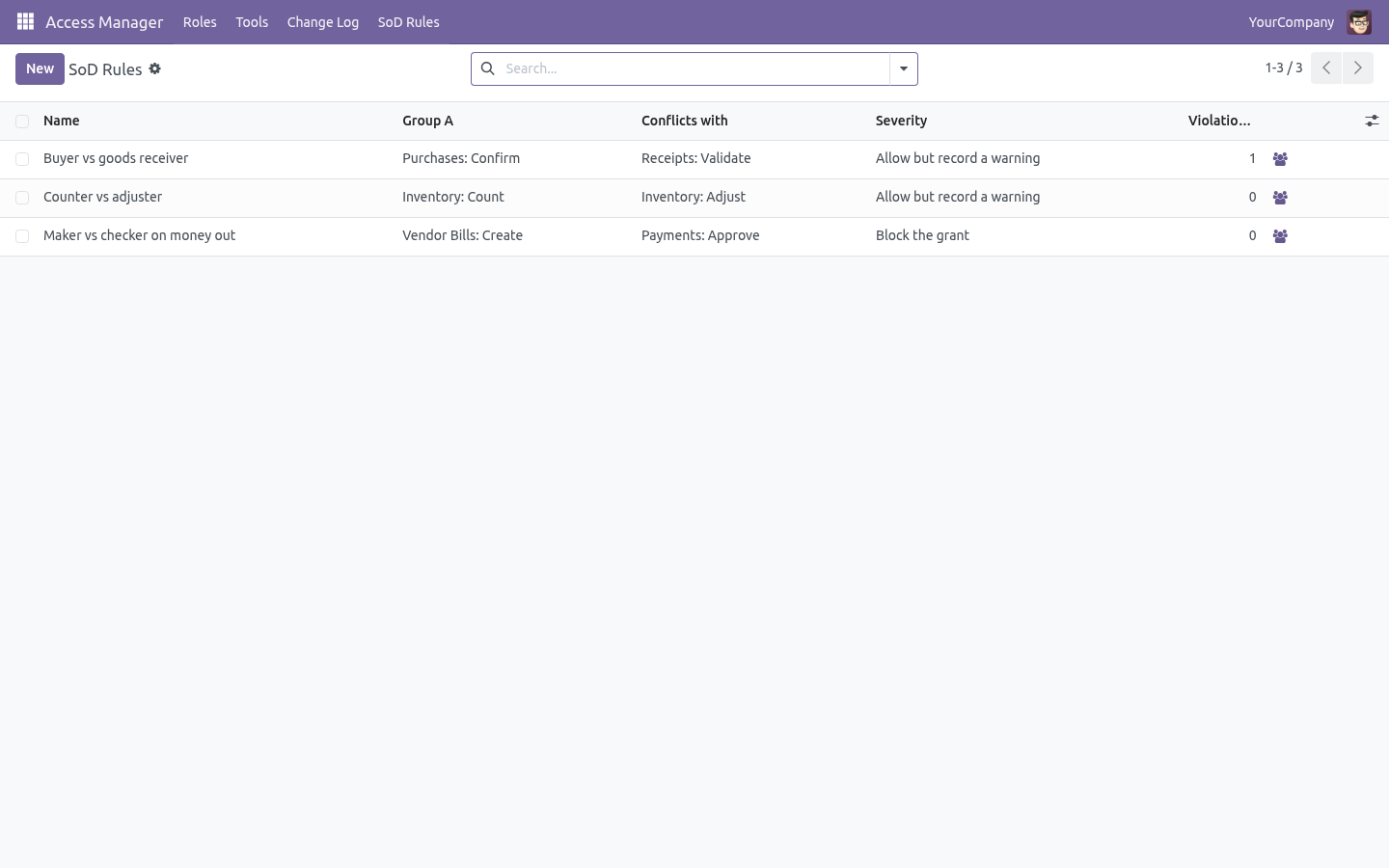1389x868 pixels.
Task: Focus the Search input field
Action: [x=693, y=68]
